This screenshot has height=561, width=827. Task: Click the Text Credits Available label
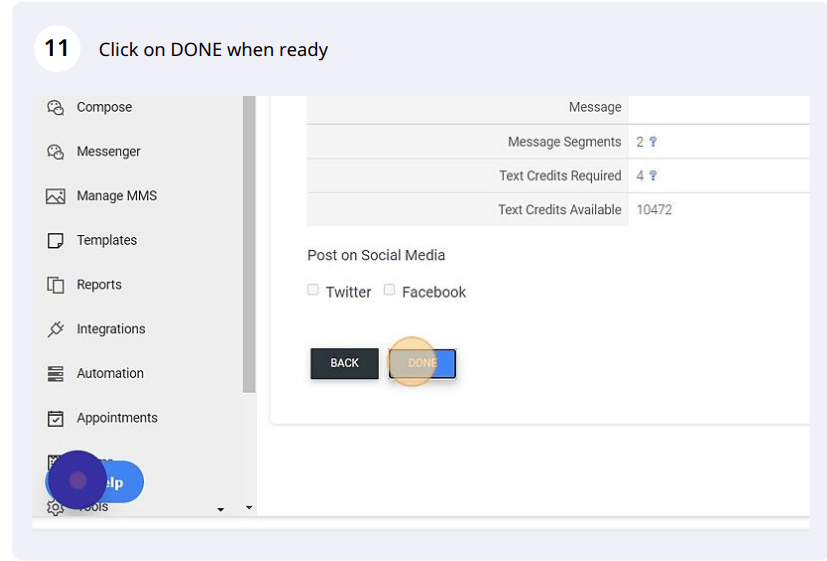pos(560,209)
